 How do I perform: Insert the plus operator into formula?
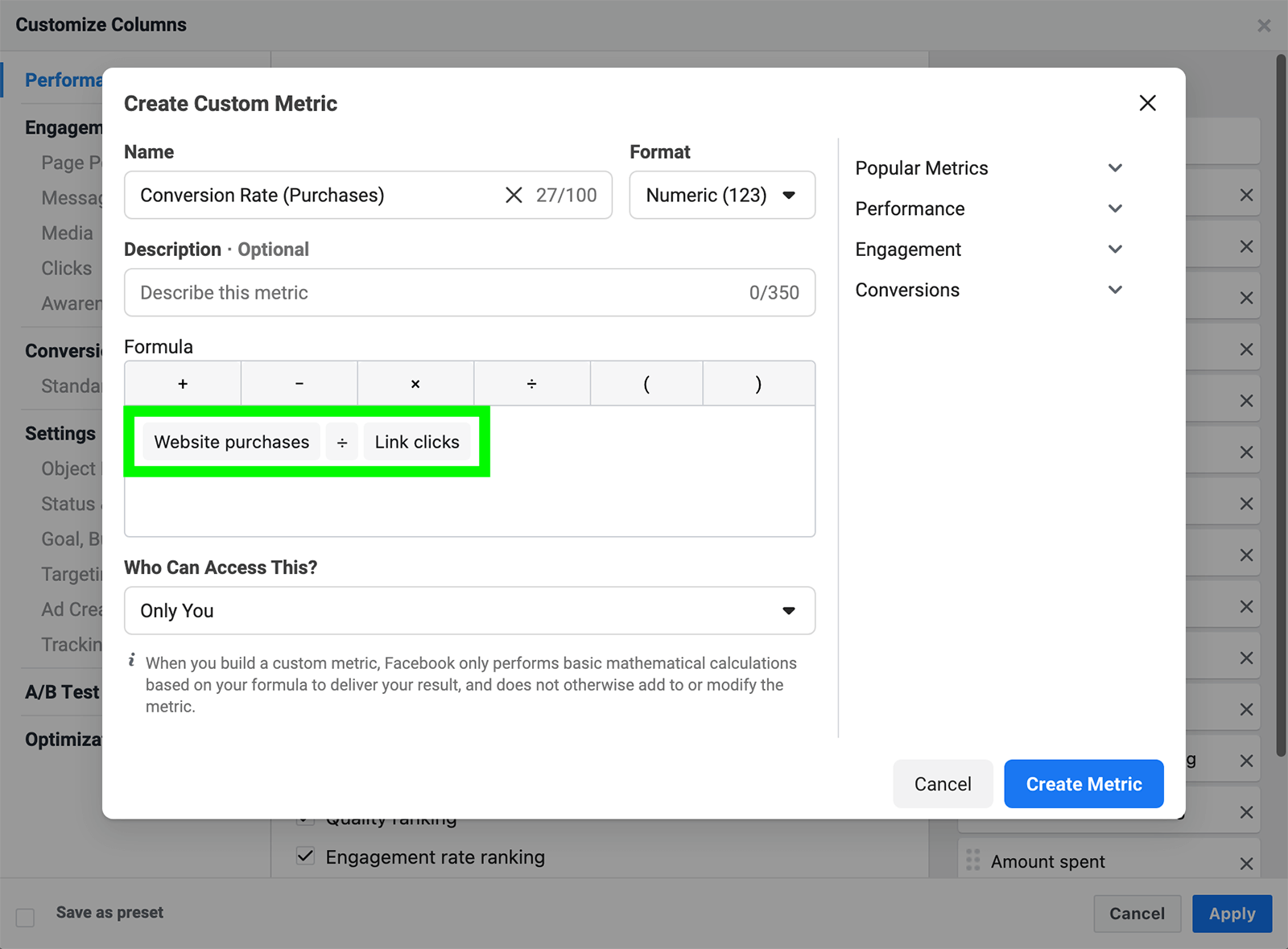tap(183, 384)
